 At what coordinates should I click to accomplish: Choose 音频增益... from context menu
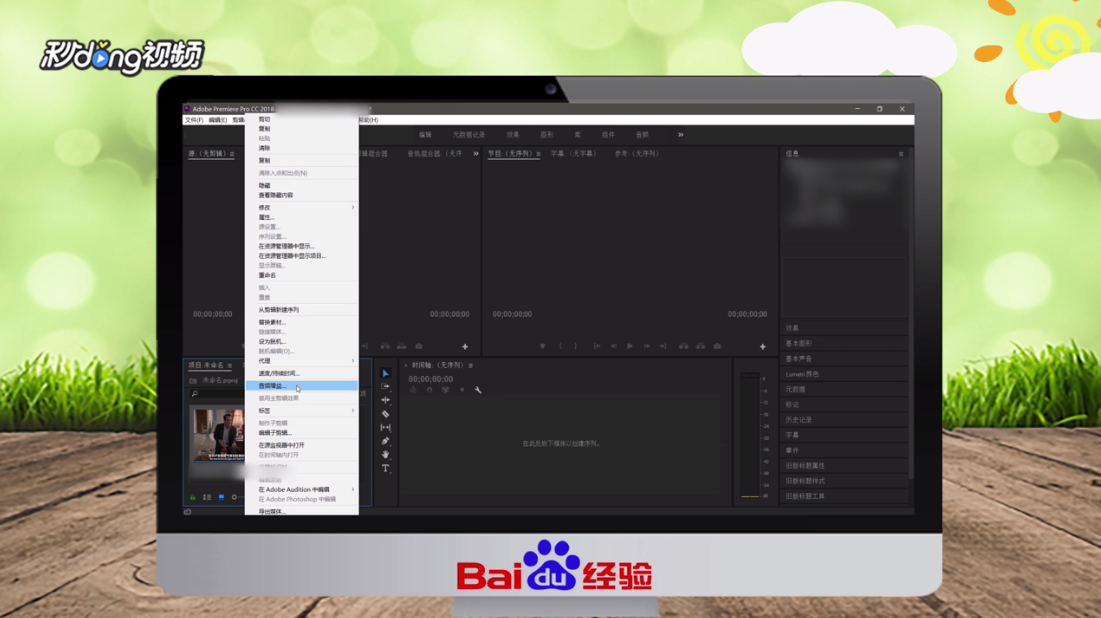pyautogui.click(x=302, y=386)
